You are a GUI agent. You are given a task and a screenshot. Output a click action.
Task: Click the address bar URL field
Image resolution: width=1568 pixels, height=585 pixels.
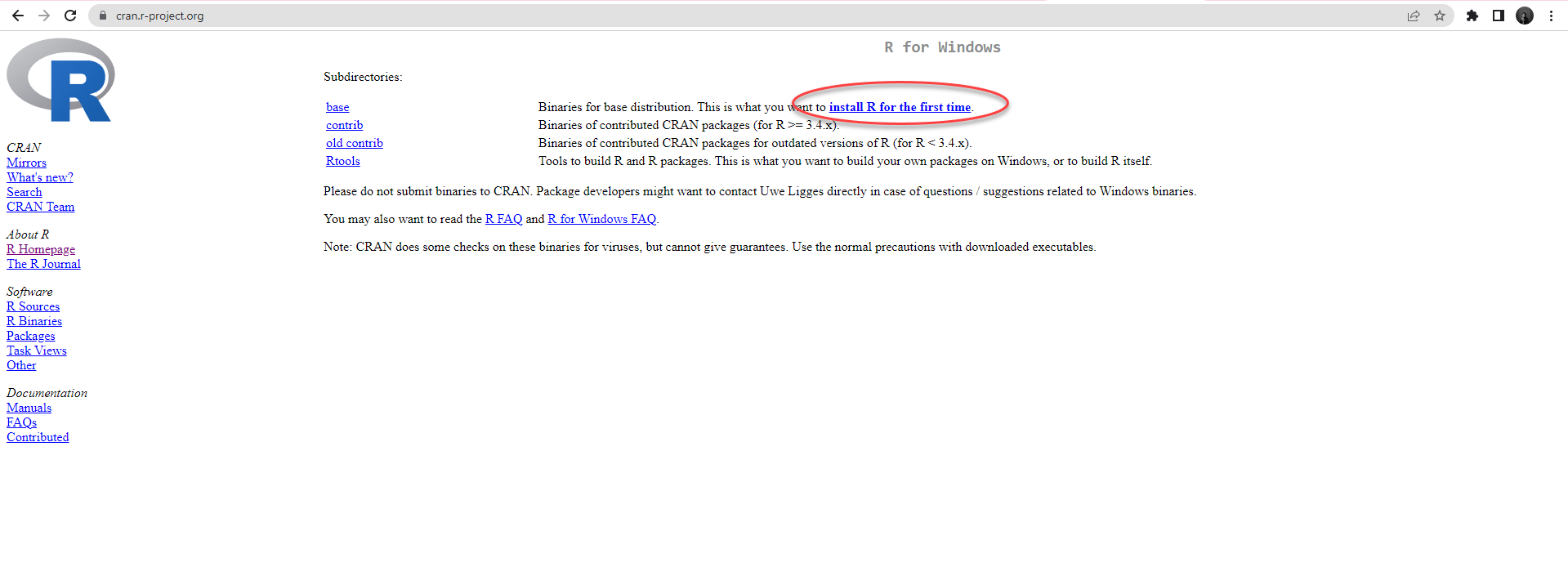coord(572,16)
